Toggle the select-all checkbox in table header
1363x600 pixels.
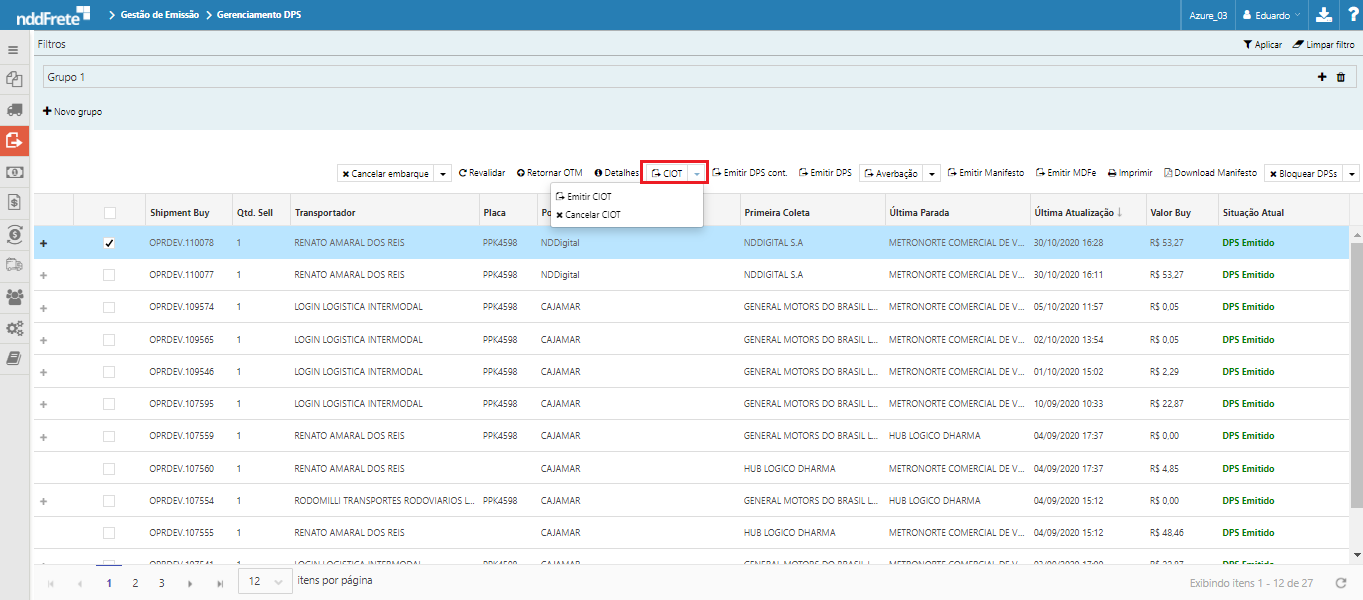click(x=109, y=213)
